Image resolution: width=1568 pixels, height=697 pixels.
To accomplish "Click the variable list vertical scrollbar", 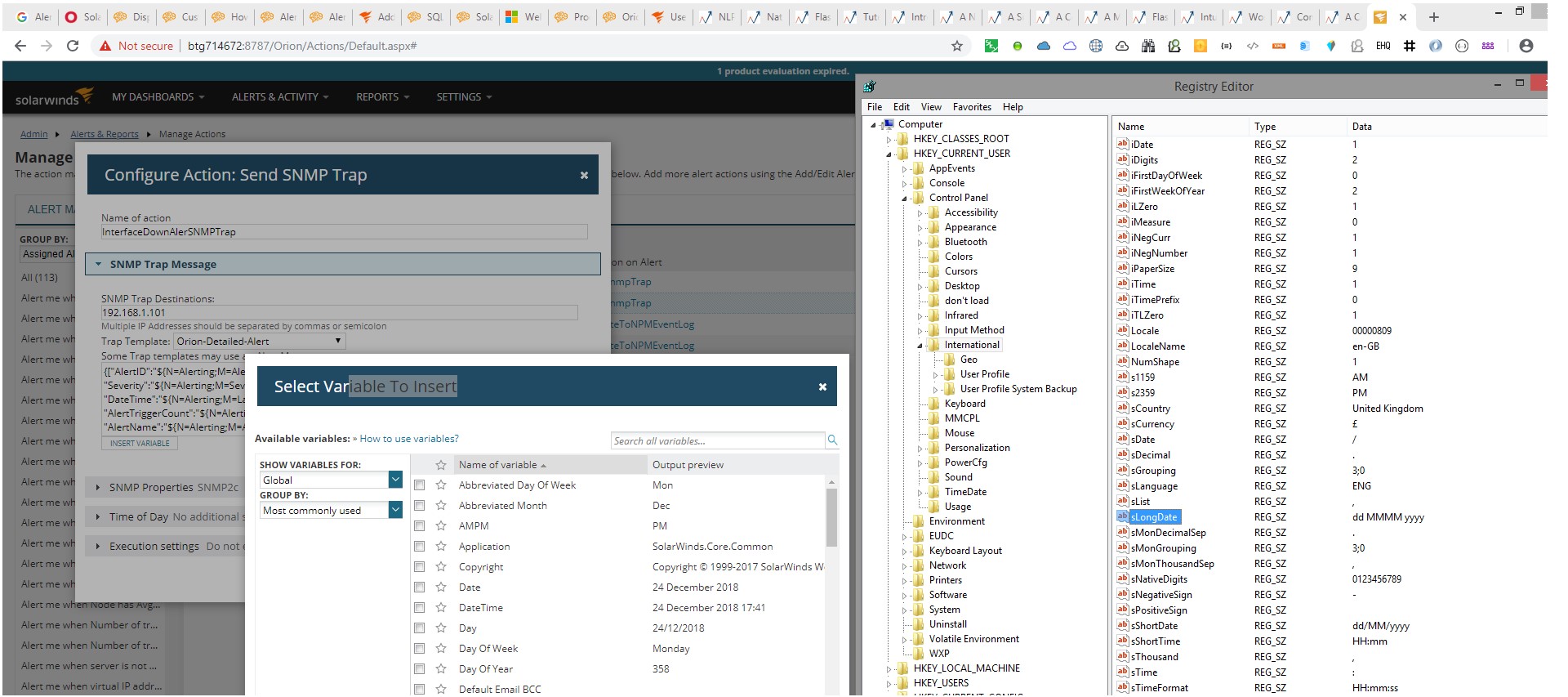I will pyautogui.click(x=831, y=516).
